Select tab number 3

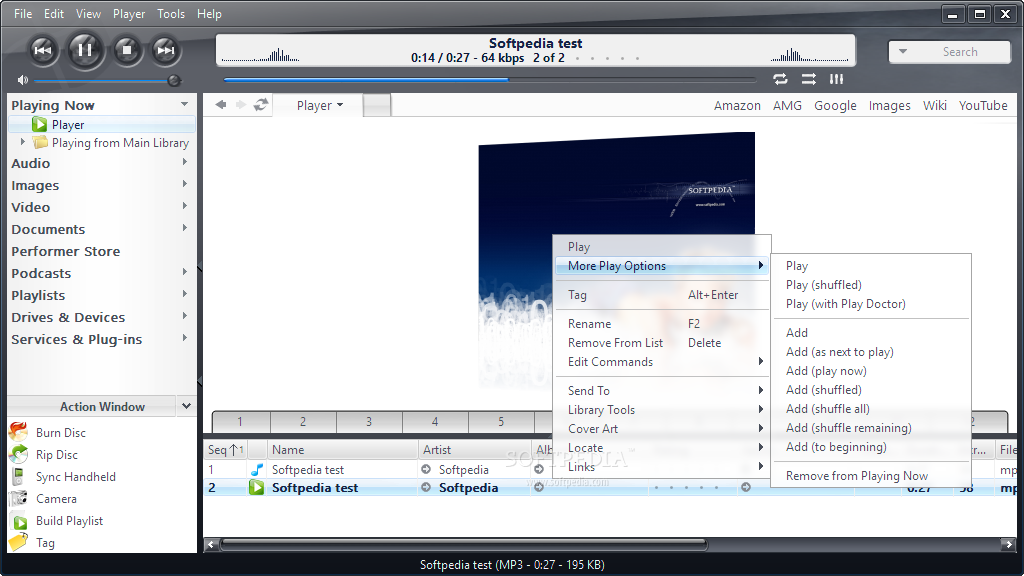tap(369, 421)
